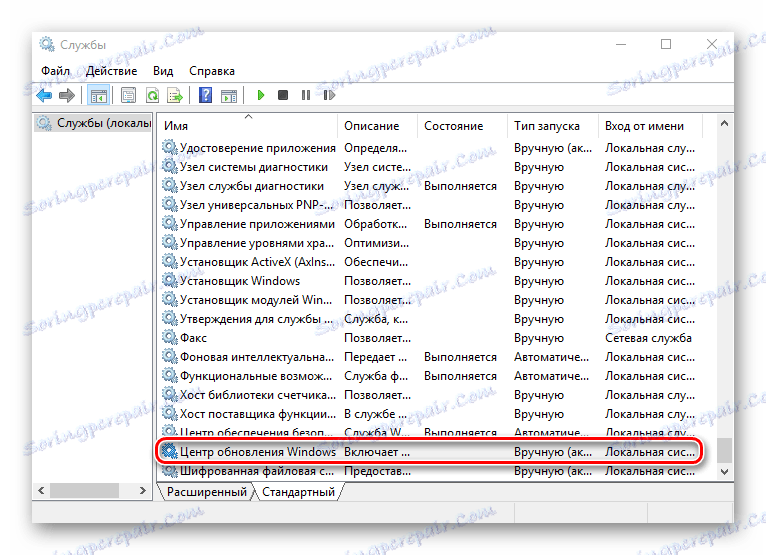This screenshot has width=766, height=555.
Task: Open the Properties toolbar icon
Action: tap(128, 95)
